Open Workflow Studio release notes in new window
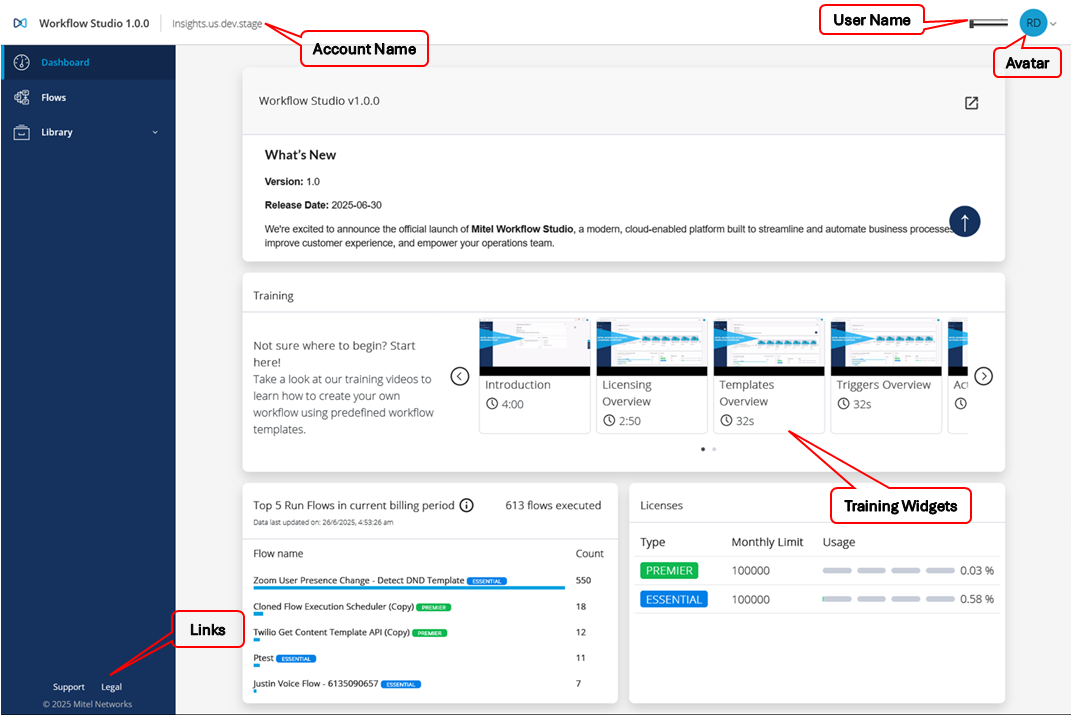Image resolution: width=1071 pixels, height=716 pixels. click(x=971, y=103)
